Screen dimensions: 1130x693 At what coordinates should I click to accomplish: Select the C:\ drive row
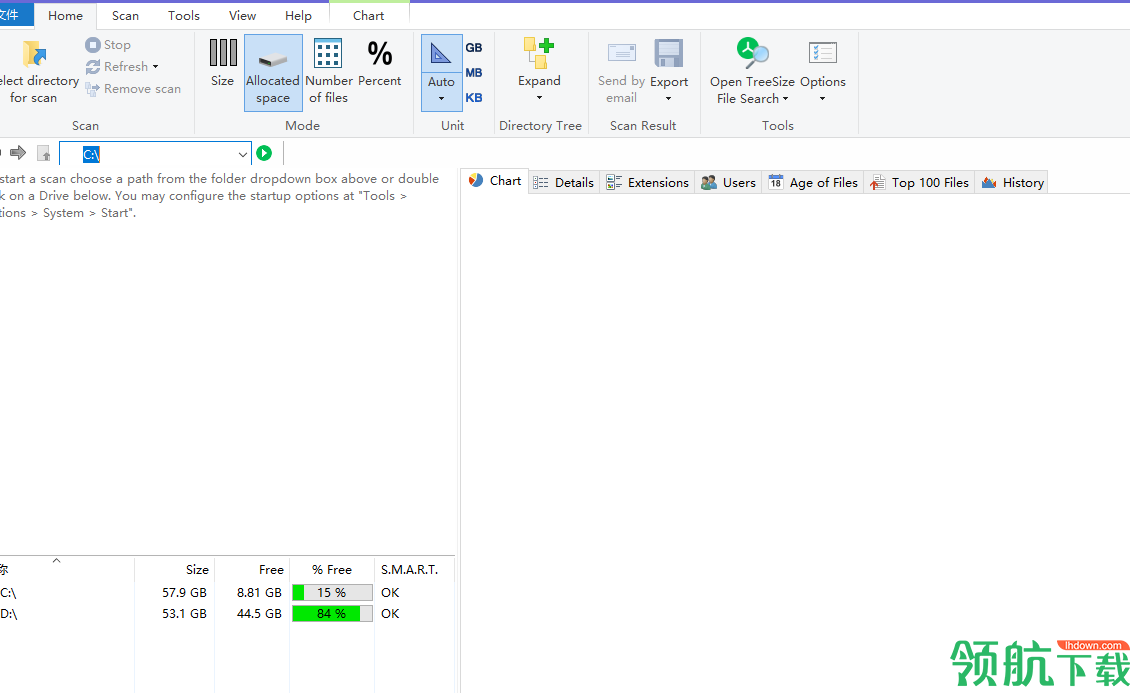[x=227, y=592]
